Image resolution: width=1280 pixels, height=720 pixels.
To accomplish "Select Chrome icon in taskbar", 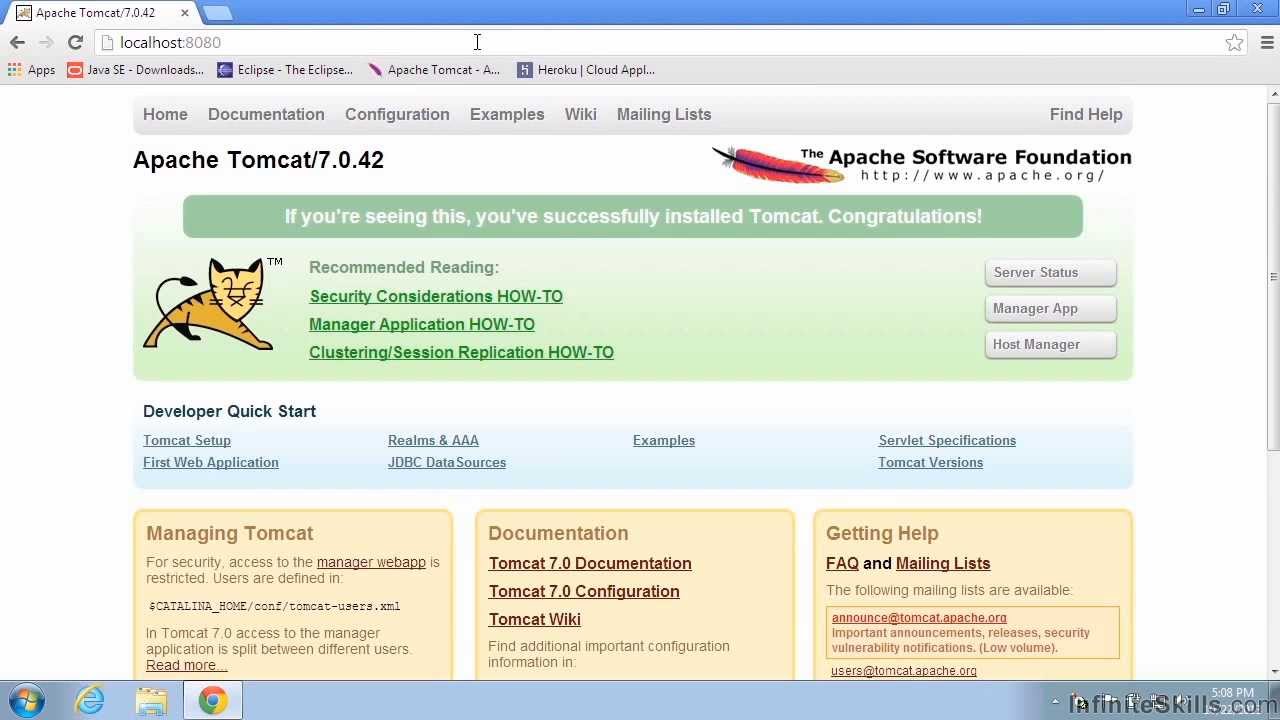I will (x=212, y=700).
